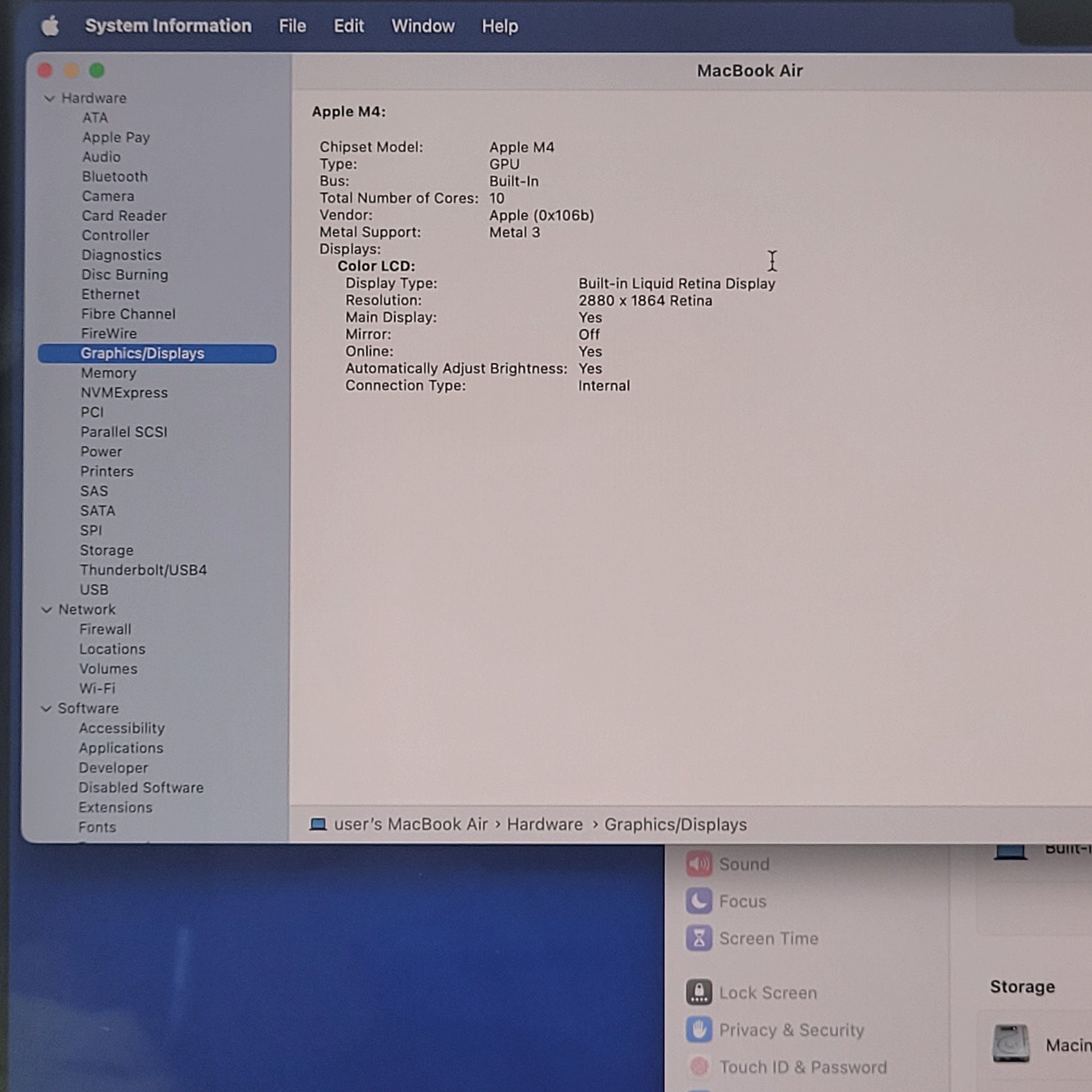This screenshot has height=1092, width=1092.
Task: Select Thunderbolt/USB4 in the sidebar
Action: [144, 570]
